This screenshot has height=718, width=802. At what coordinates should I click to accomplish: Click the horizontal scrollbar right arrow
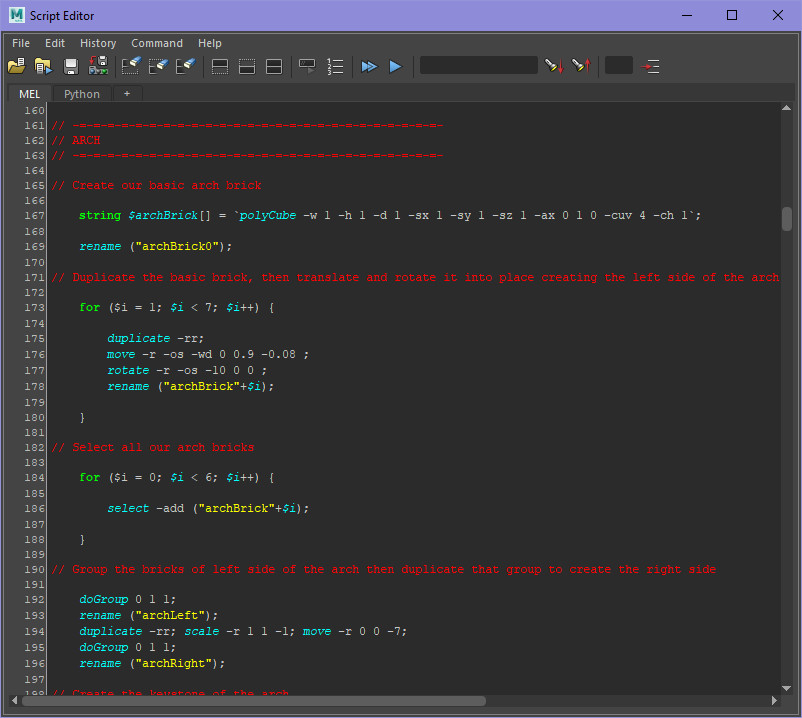774,701
